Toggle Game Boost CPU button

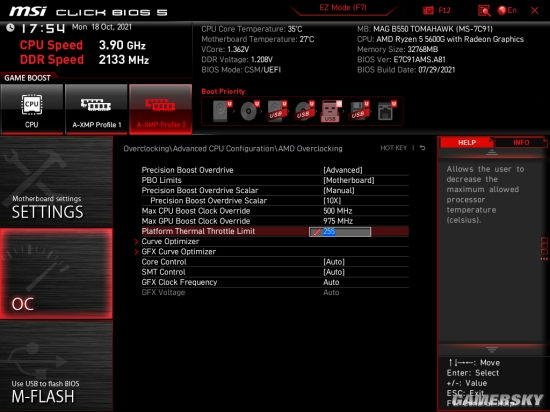[32, 109]
